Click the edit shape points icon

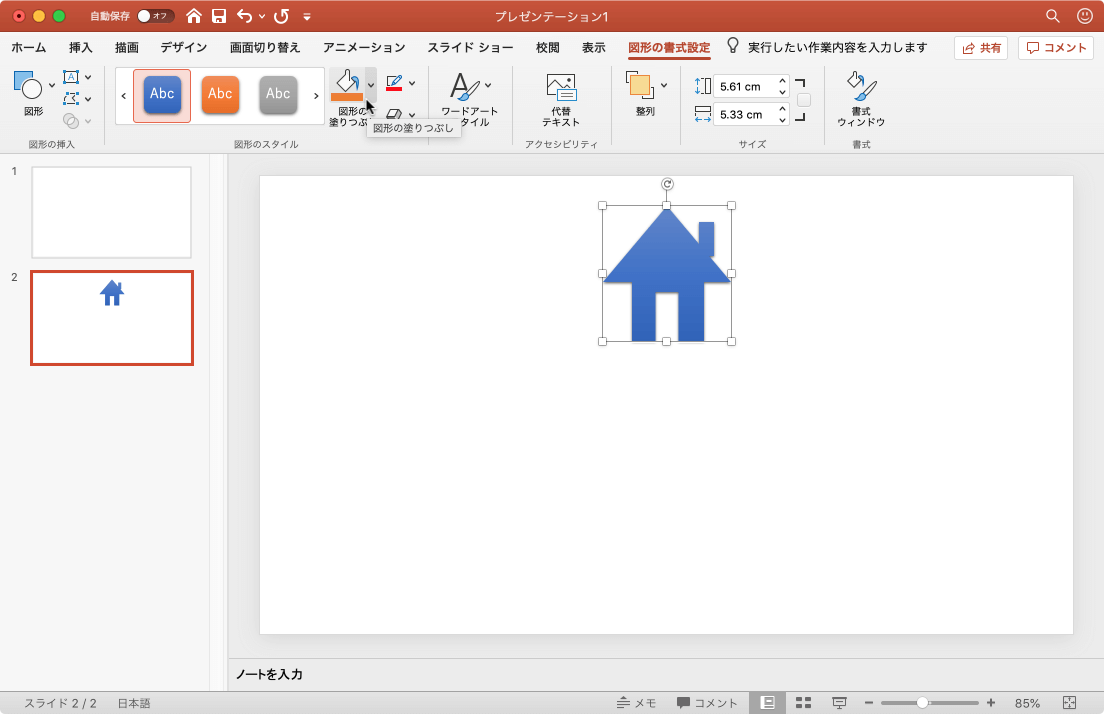click(70, 99)
